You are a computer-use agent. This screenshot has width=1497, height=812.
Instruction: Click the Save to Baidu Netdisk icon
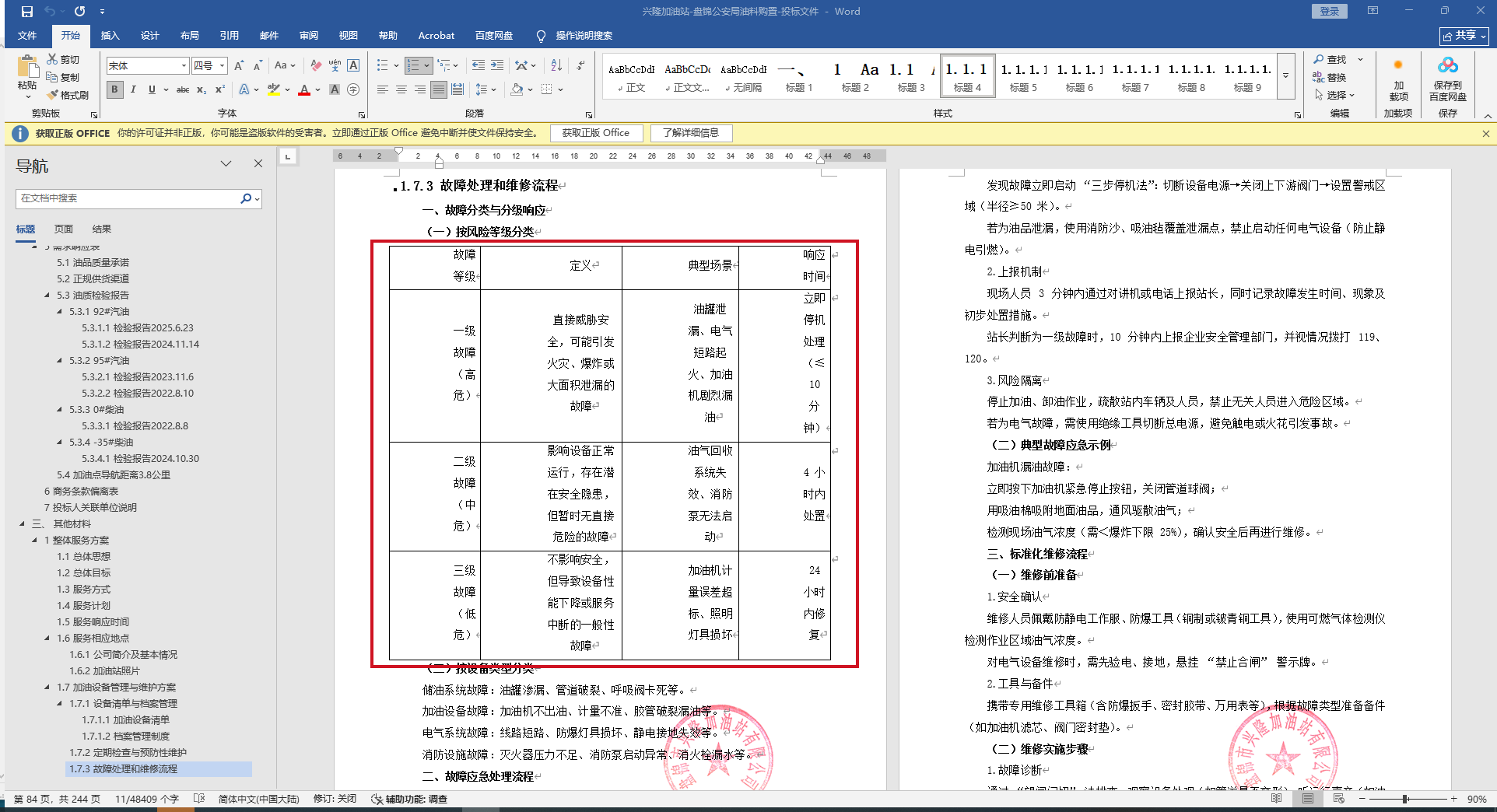(1447, 78)
